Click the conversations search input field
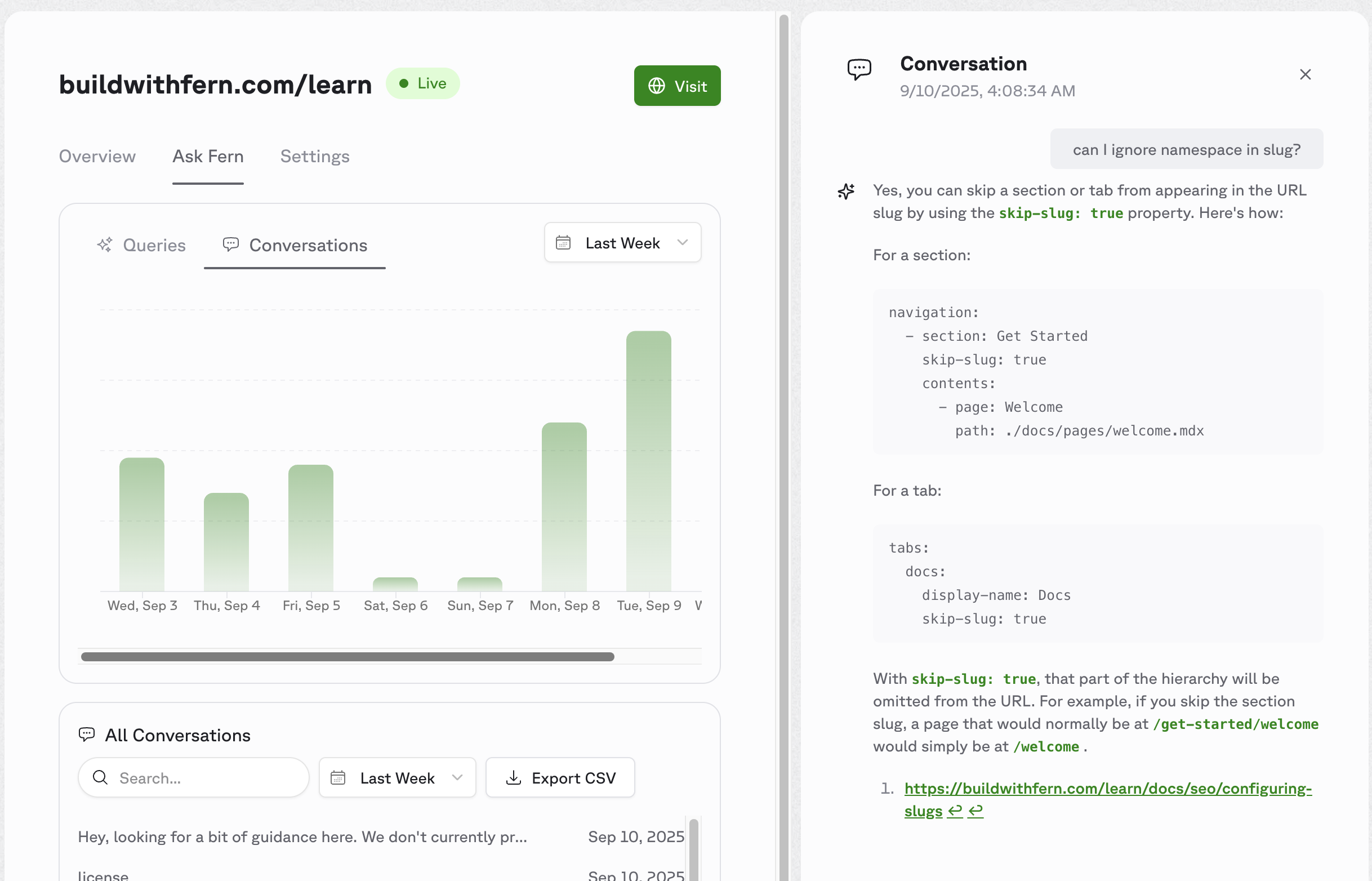The height and width of the screenshot is (881, 1372). coord(193,777)
